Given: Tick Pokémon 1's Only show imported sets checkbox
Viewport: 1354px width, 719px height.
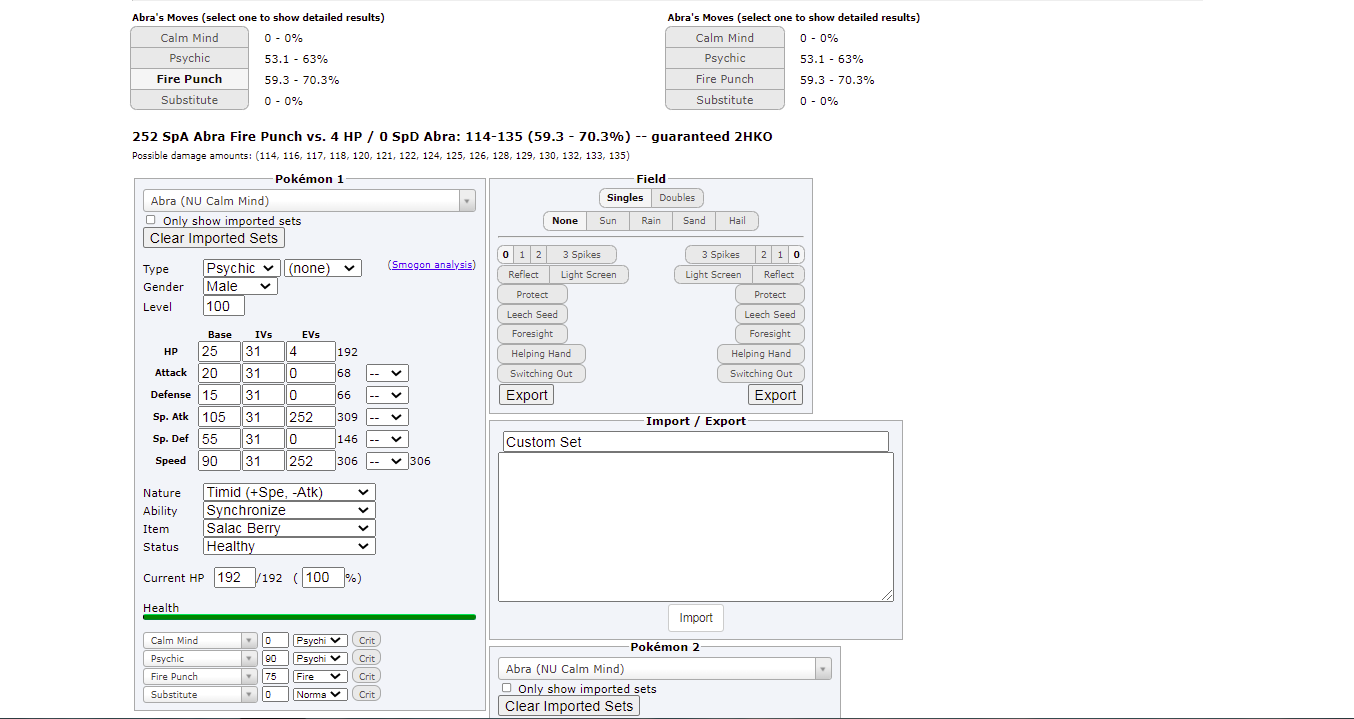Looking at the screenshot, I should 151,220.
